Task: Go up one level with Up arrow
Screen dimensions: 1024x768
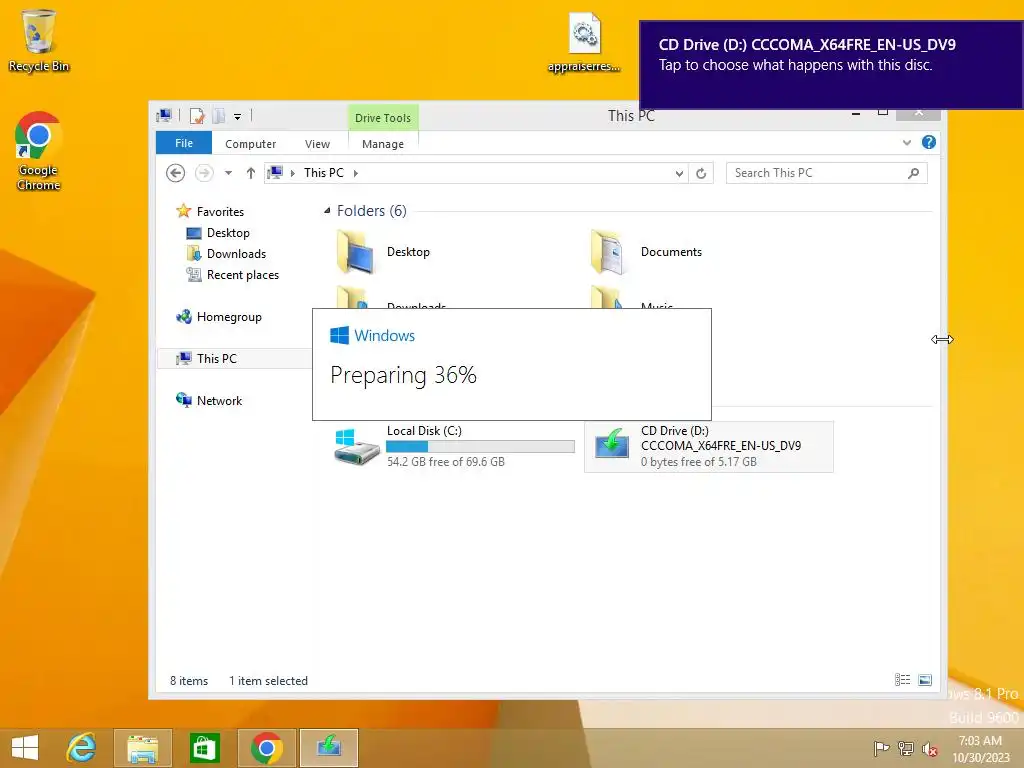Action: coord(251,173)
